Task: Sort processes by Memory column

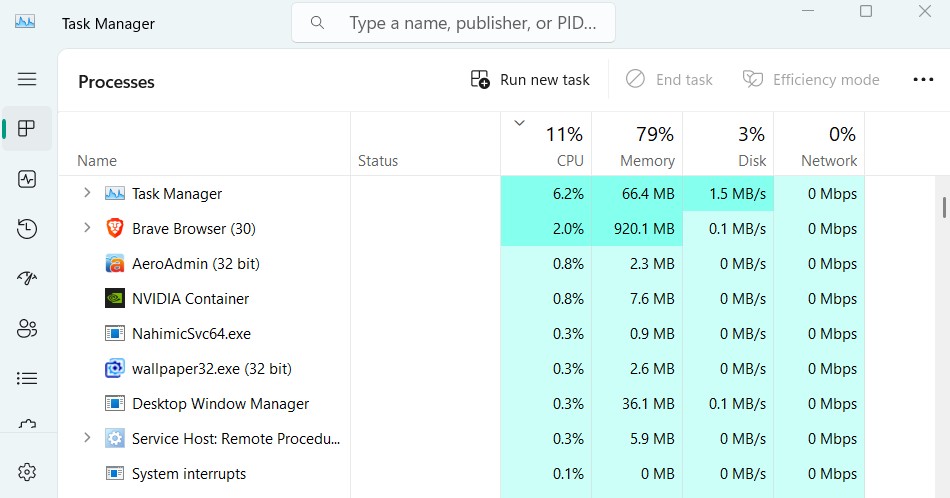Action: tap(637, 145)
